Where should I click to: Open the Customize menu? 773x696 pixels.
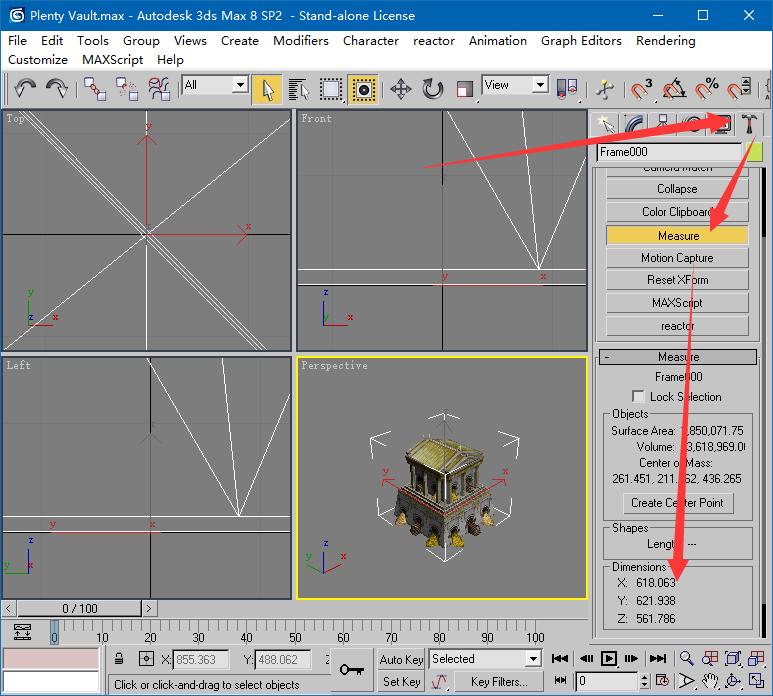click(38, 60)
